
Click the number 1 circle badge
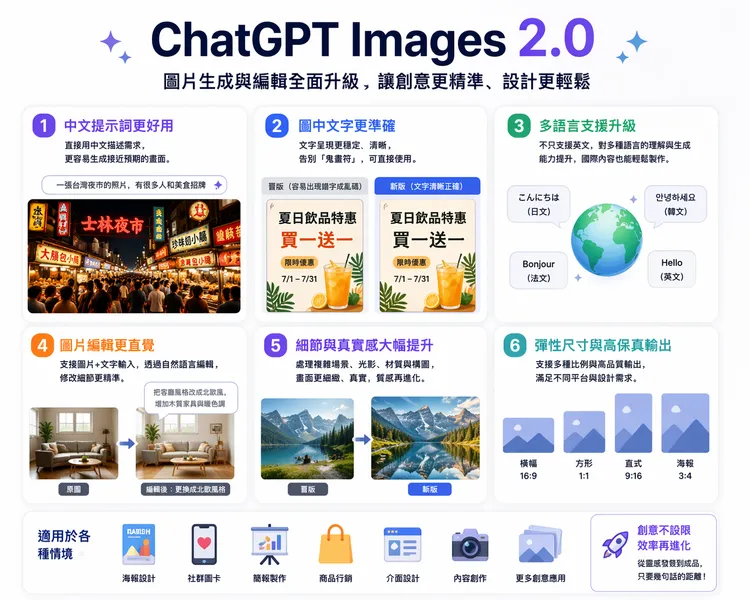coord(44,126)
